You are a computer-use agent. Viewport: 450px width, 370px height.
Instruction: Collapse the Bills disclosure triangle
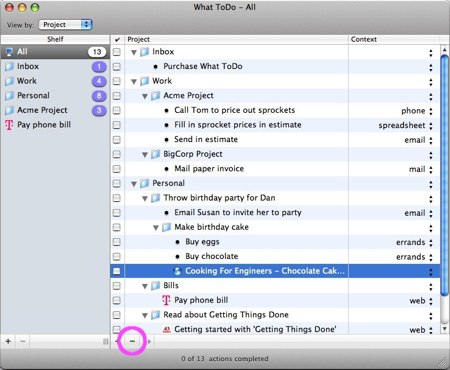pyautogui.click(x=145, y=286)
